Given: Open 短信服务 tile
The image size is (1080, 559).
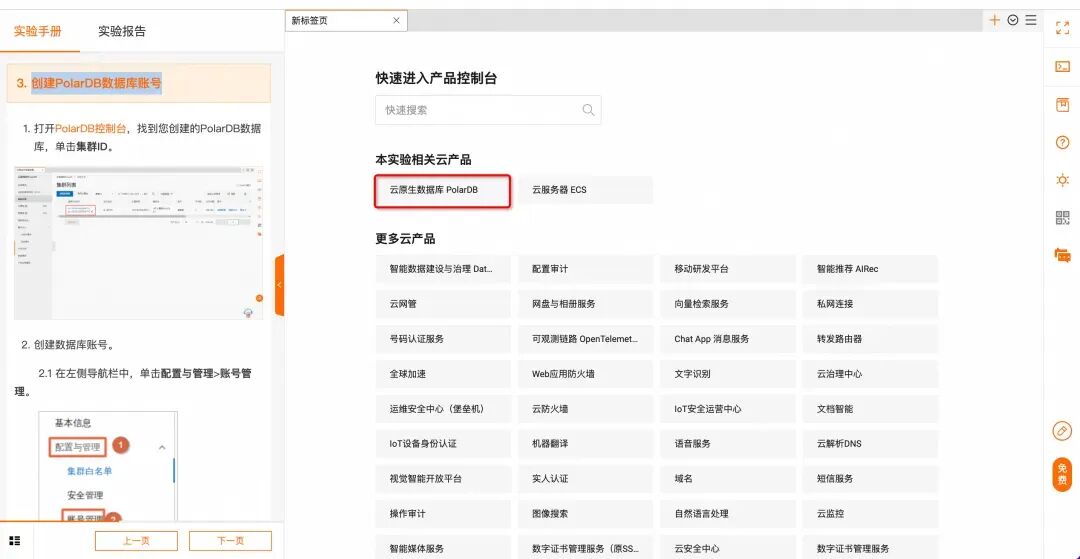Looking at the screenshot, I should click(871, 479).
